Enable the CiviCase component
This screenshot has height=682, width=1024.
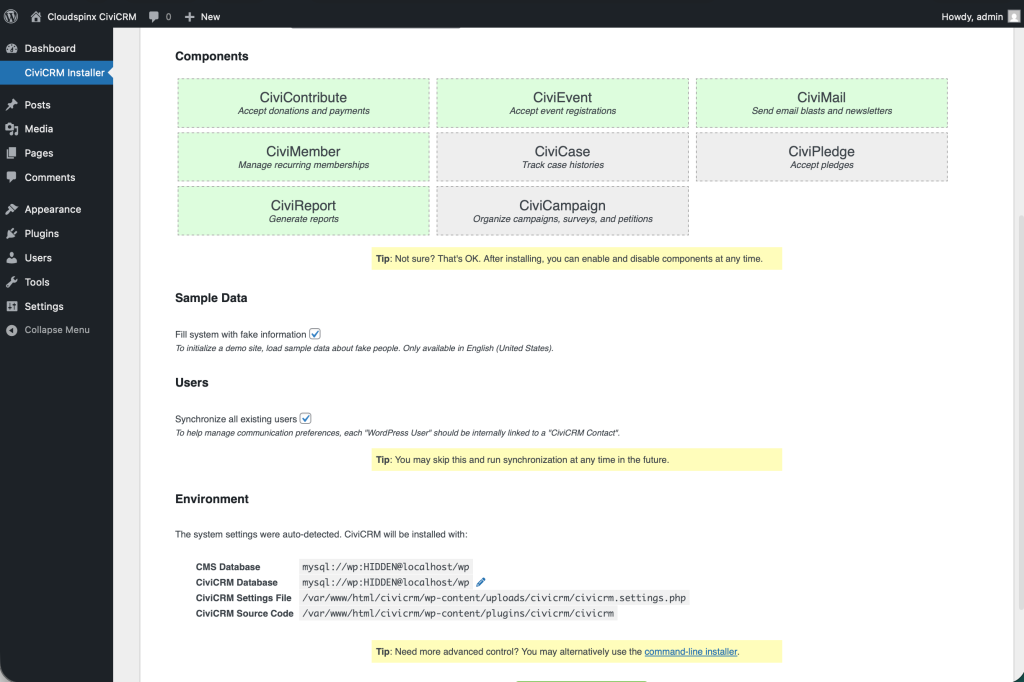click(562, 156)
